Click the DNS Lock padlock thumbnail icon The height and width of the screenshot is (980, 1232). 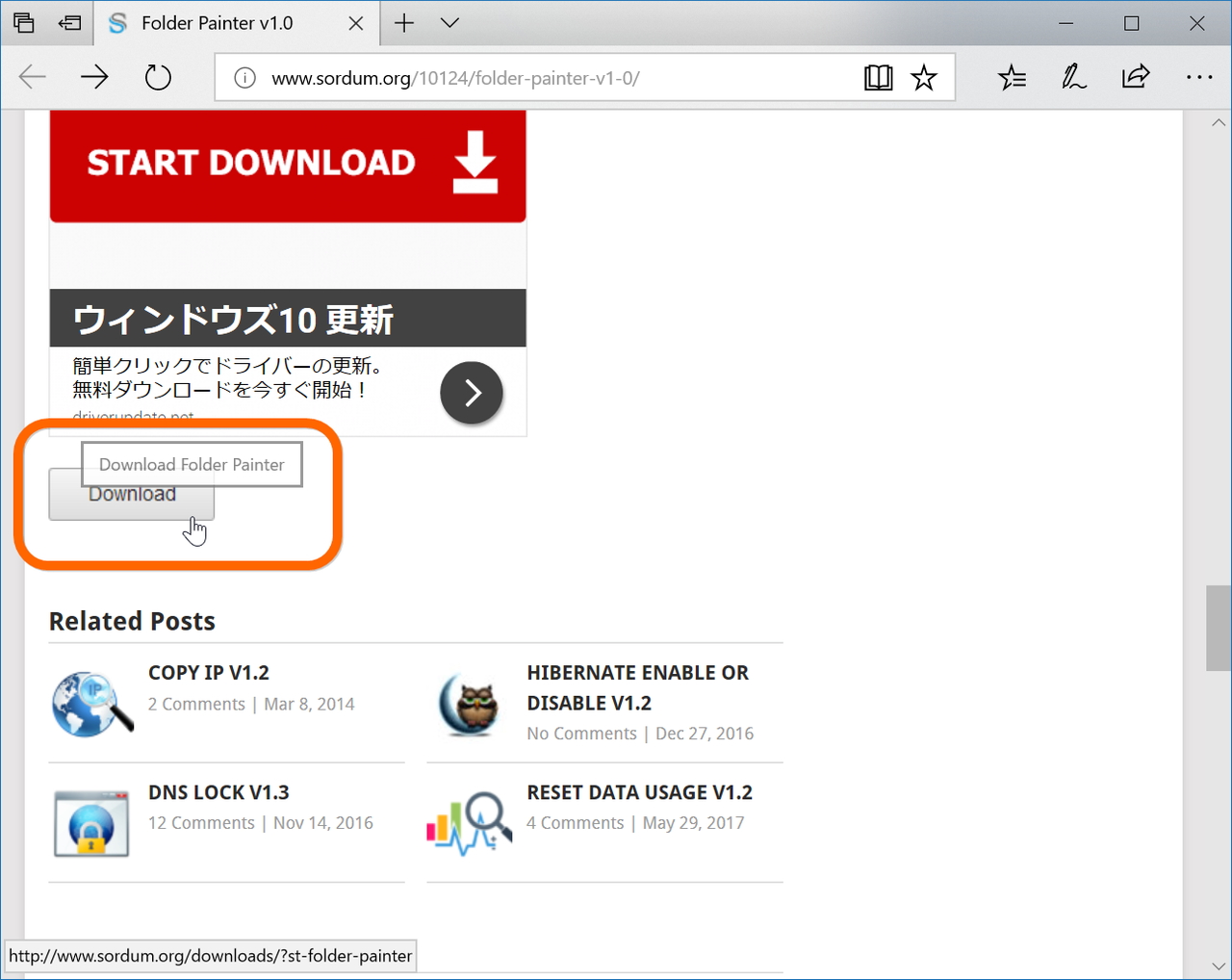[90, 823]
